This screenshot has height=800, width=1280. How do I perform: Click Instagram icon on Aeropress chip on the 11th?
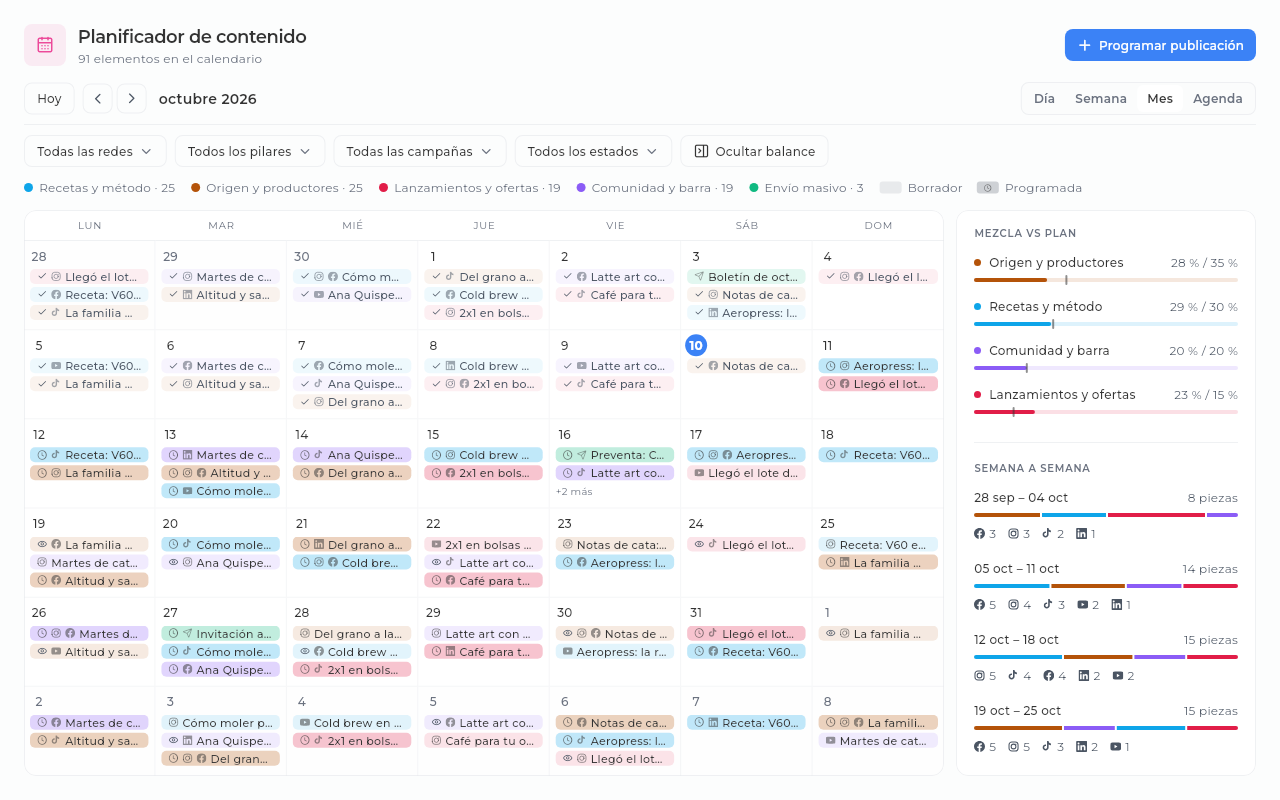point(844,366)
